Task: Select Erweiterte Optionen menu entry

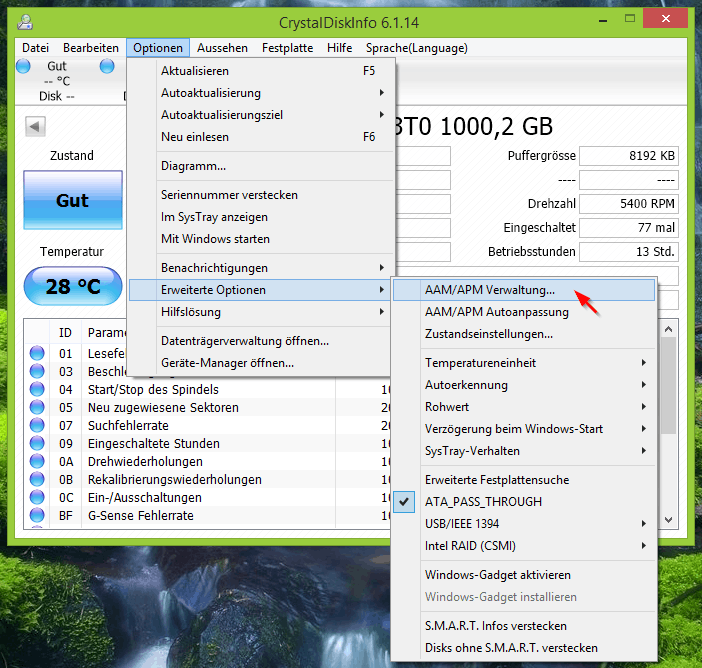Action: (x=260, y=290)
